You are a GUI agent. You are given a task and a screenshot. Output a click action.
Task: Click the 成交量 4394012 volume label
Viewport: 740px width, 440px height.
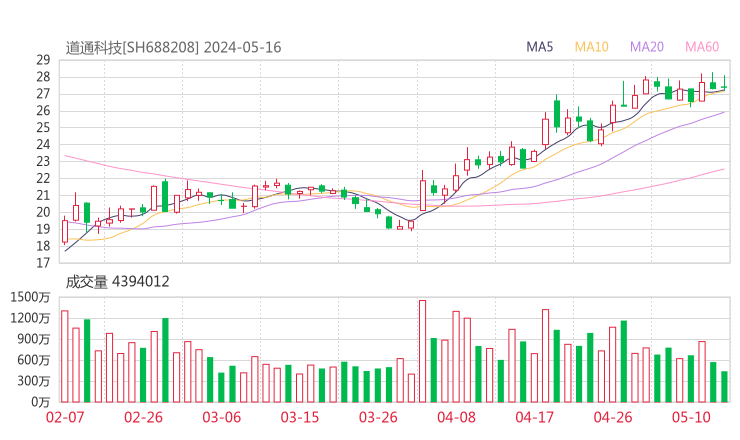pos(117,282)
